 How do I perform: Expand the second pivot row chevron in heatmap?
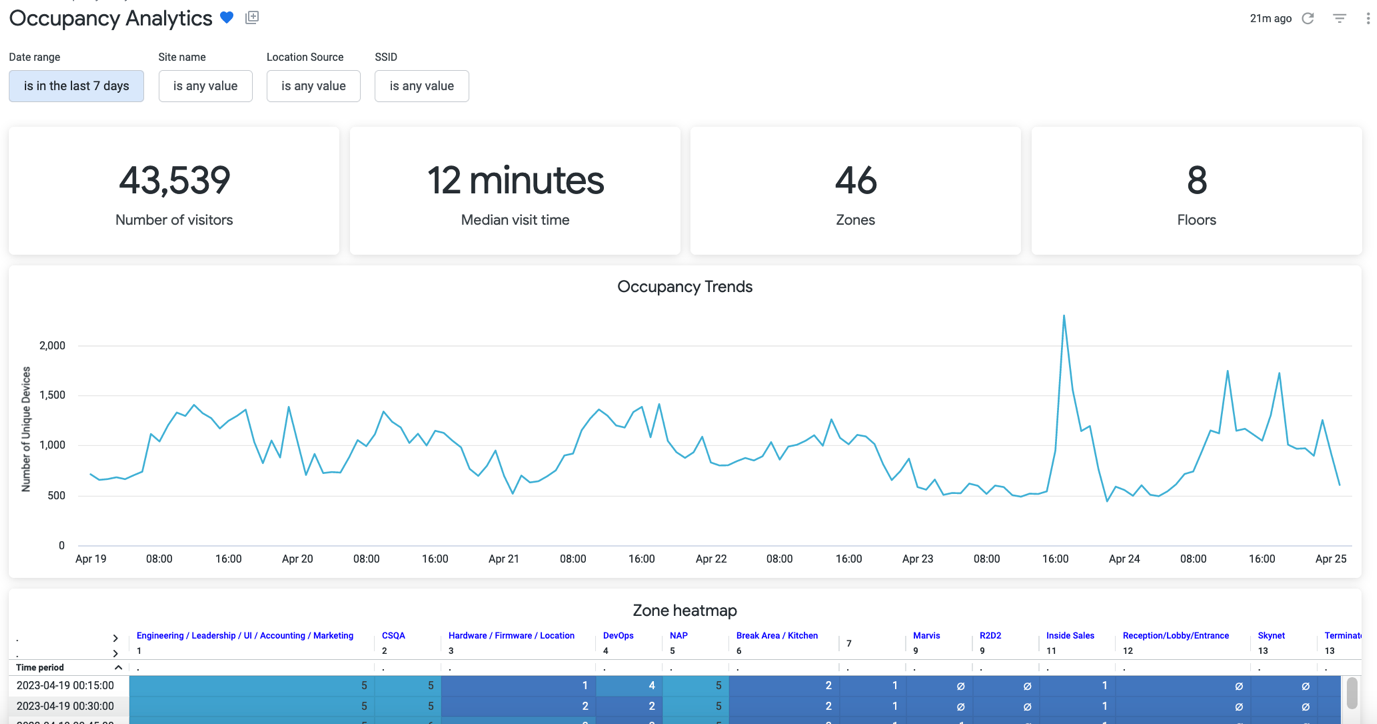pos(115,653)
